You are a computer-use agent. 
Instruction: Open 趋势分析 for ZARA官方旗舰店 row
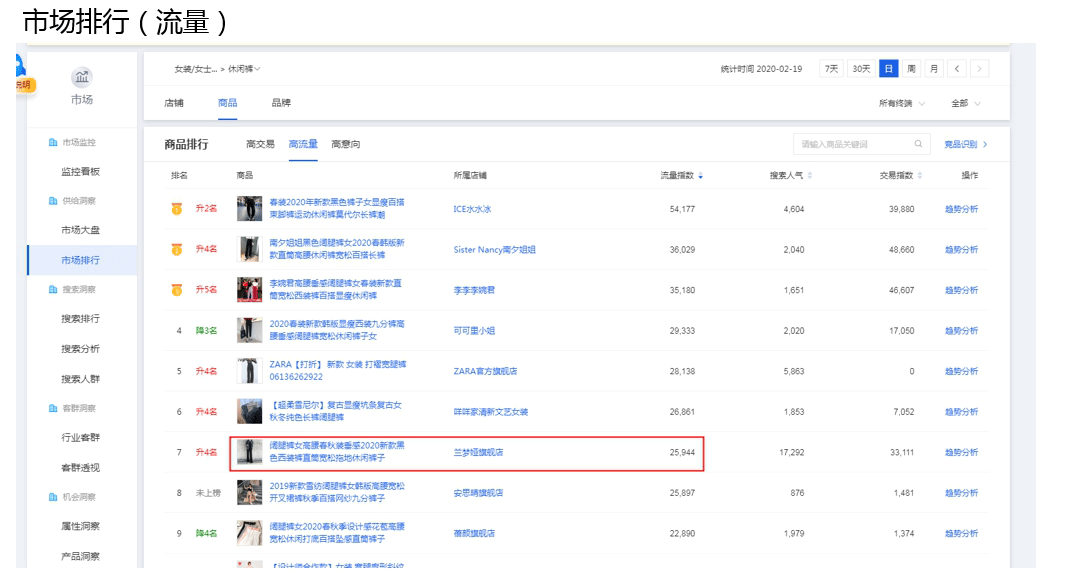tap(961, 371)
